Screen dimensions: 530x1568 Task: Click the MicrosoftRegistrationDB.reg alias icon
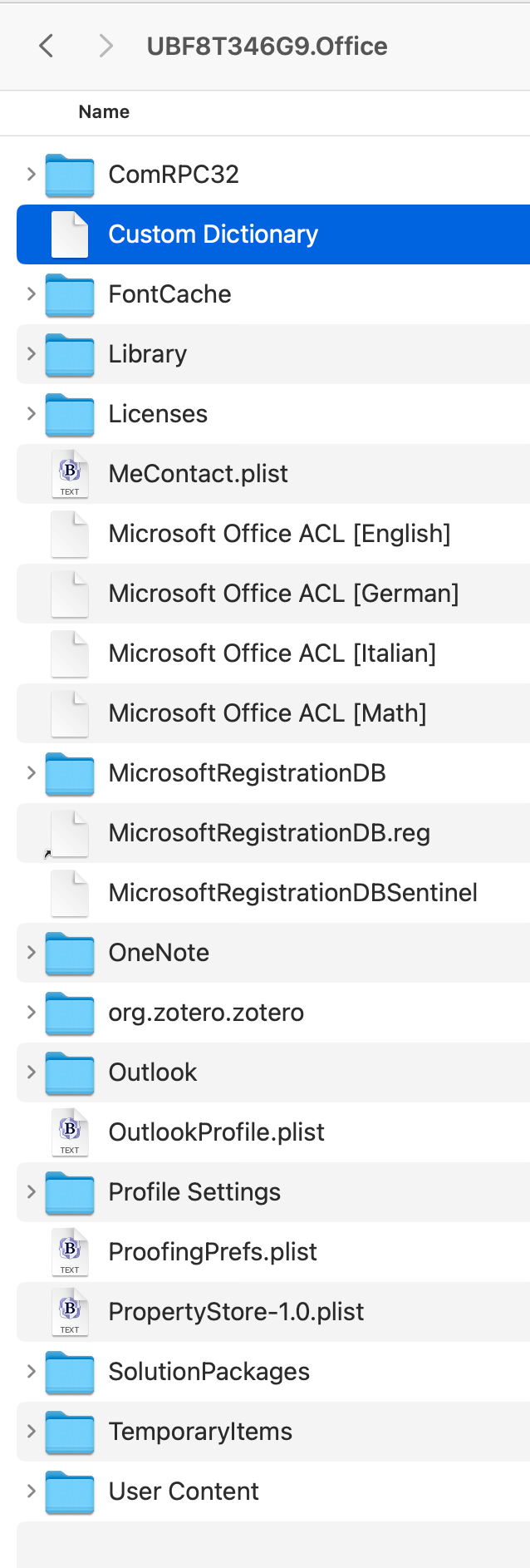coord(68,833)
